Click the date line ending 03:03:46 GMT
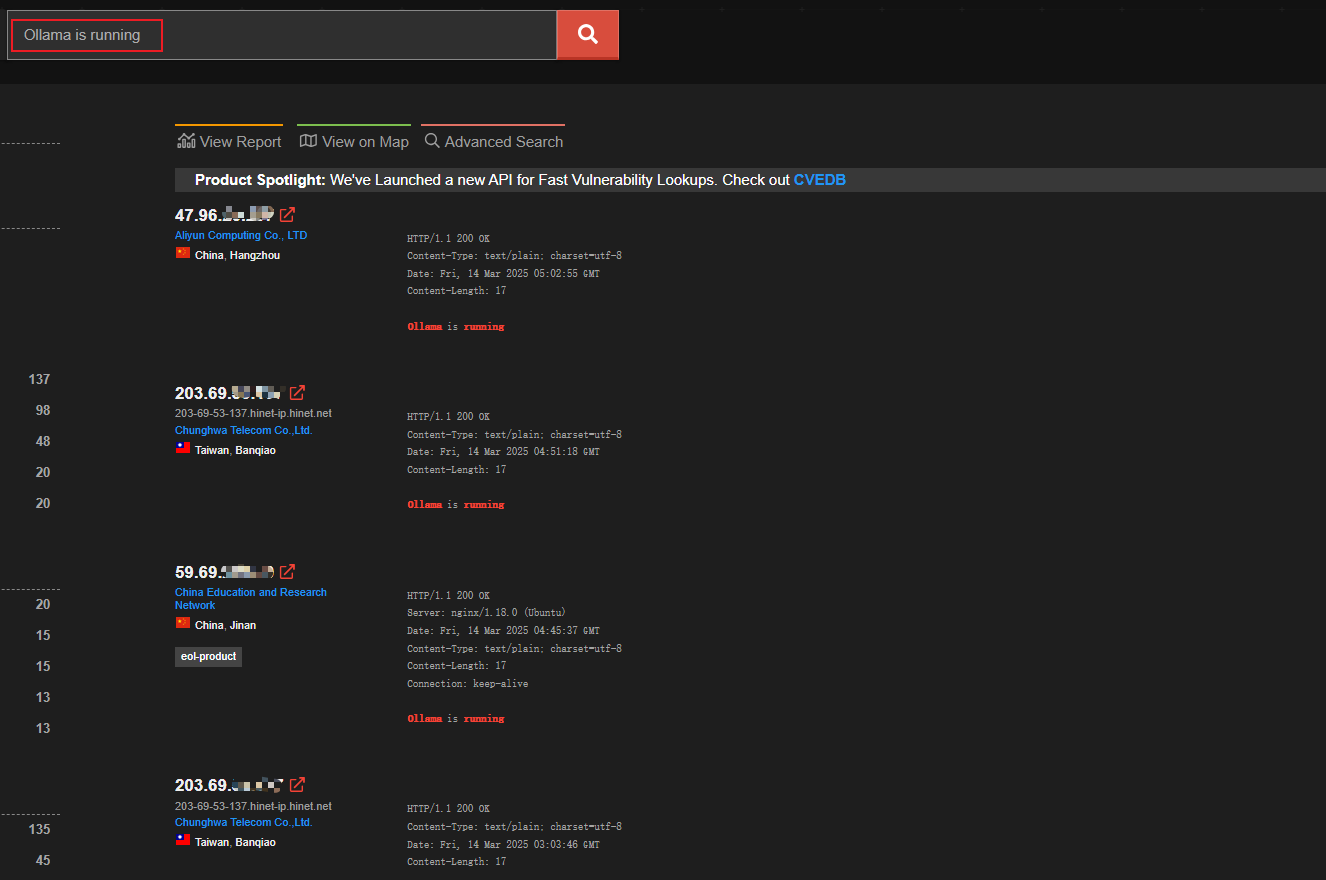 coord(503,845)
